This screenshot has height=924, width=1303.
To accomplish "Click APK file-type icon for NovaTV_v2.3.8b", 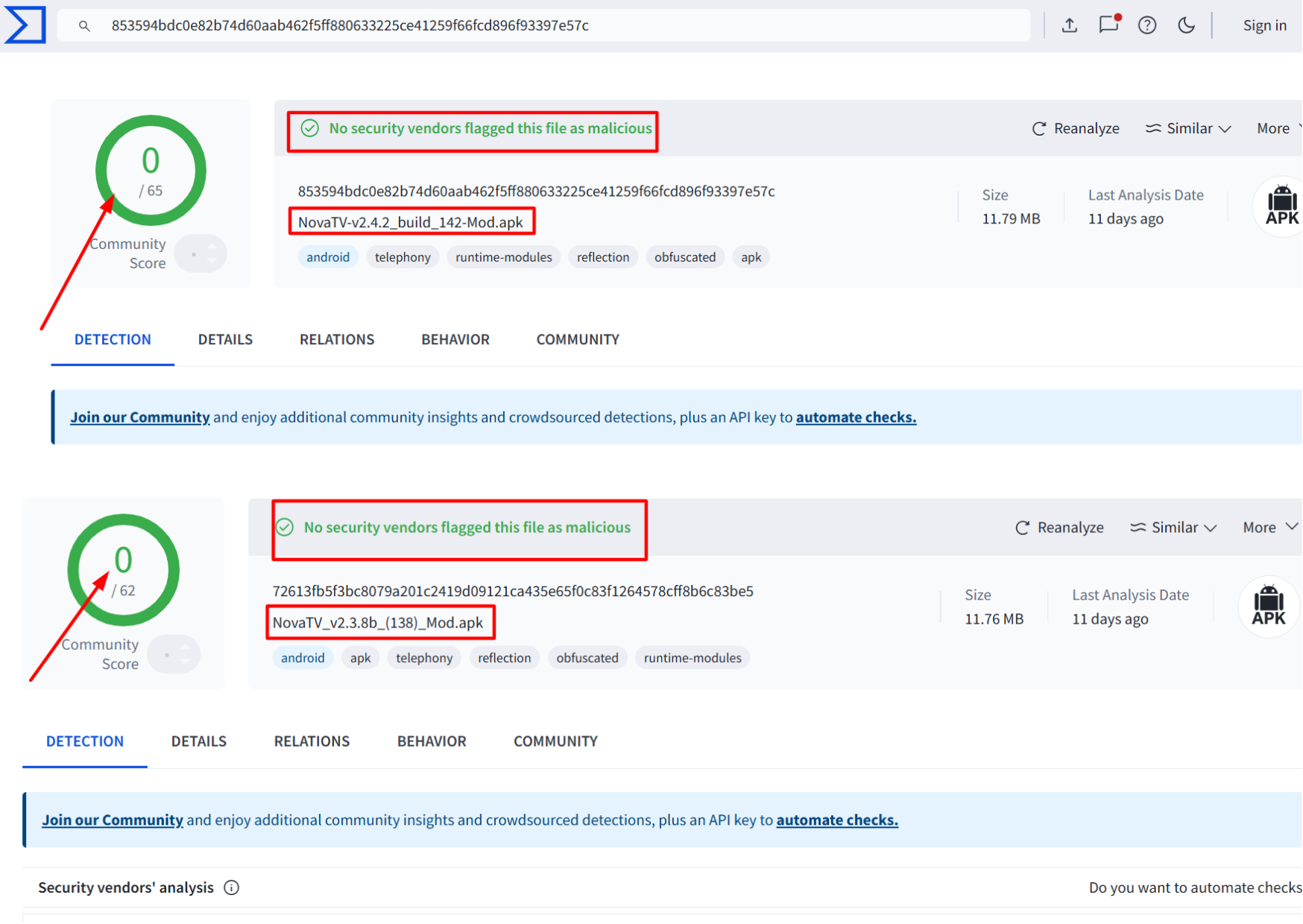I will [x=1269, y=607].
